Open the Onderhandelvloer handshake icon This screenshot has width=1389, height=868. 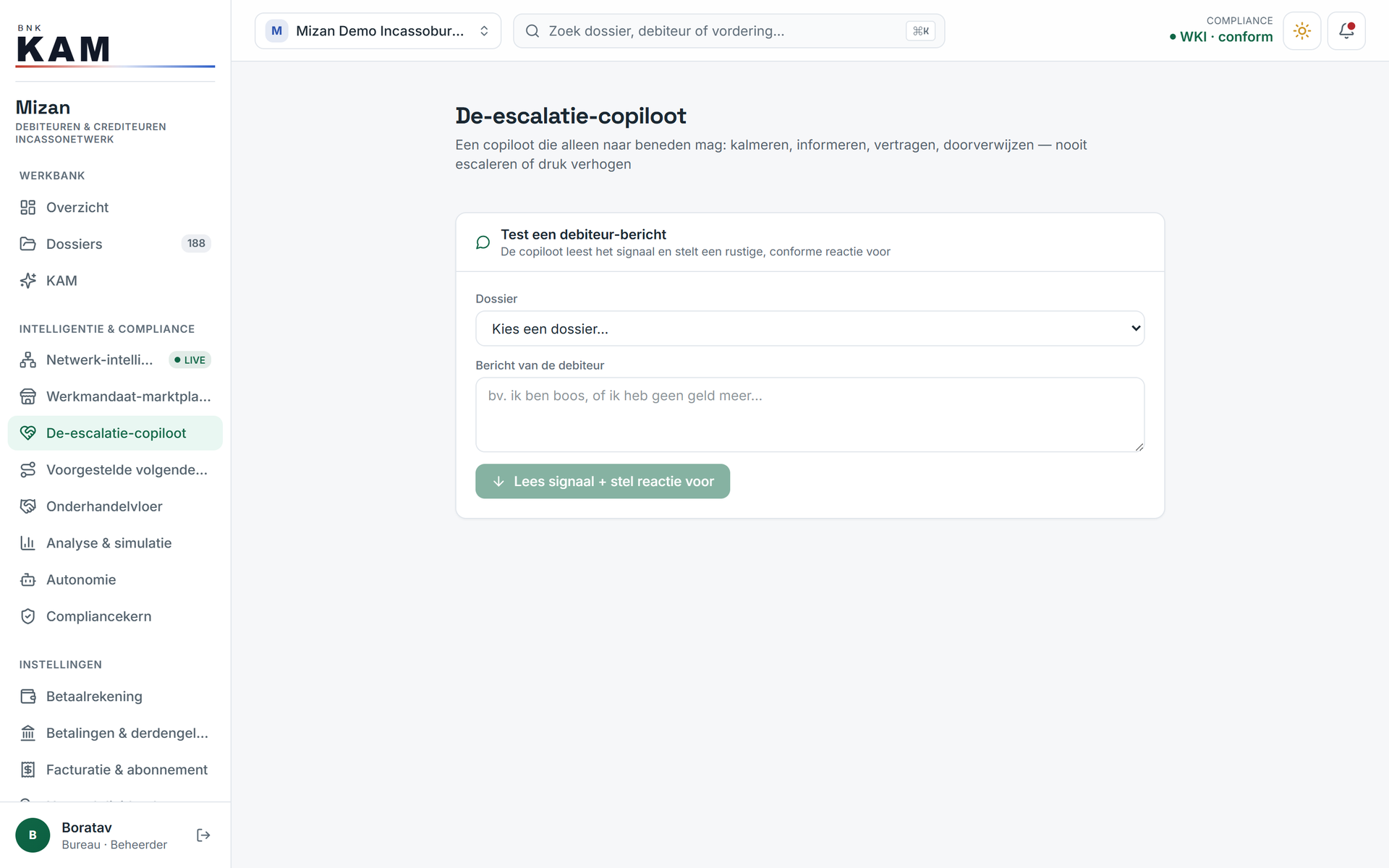pos(27,506)
